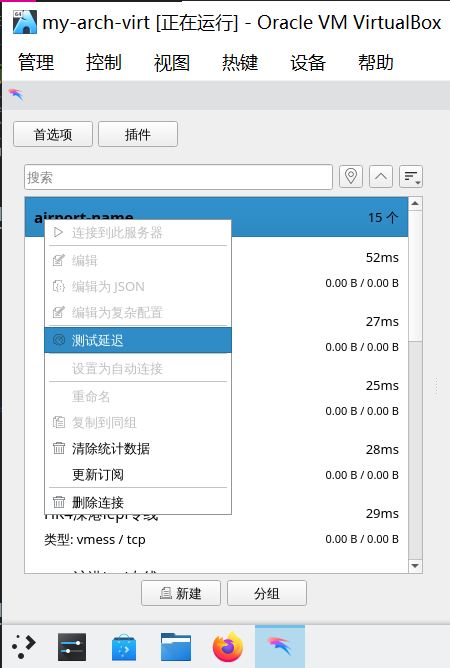Click the scrollbar up arrow in connection list
The width and height of the screenshot is (450, 668).
[x=415, y=204]
